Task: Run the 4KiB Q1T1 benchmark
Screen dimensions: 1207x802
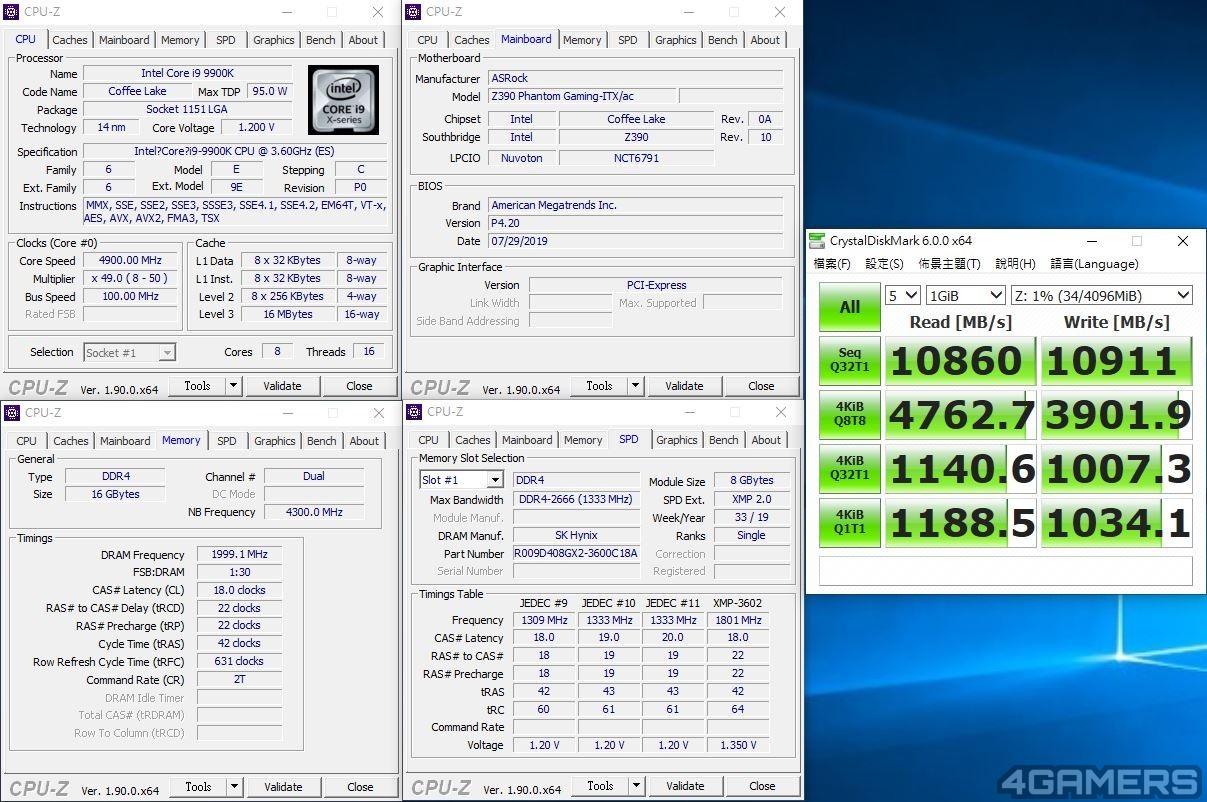Action: click(x=850, y=523)
